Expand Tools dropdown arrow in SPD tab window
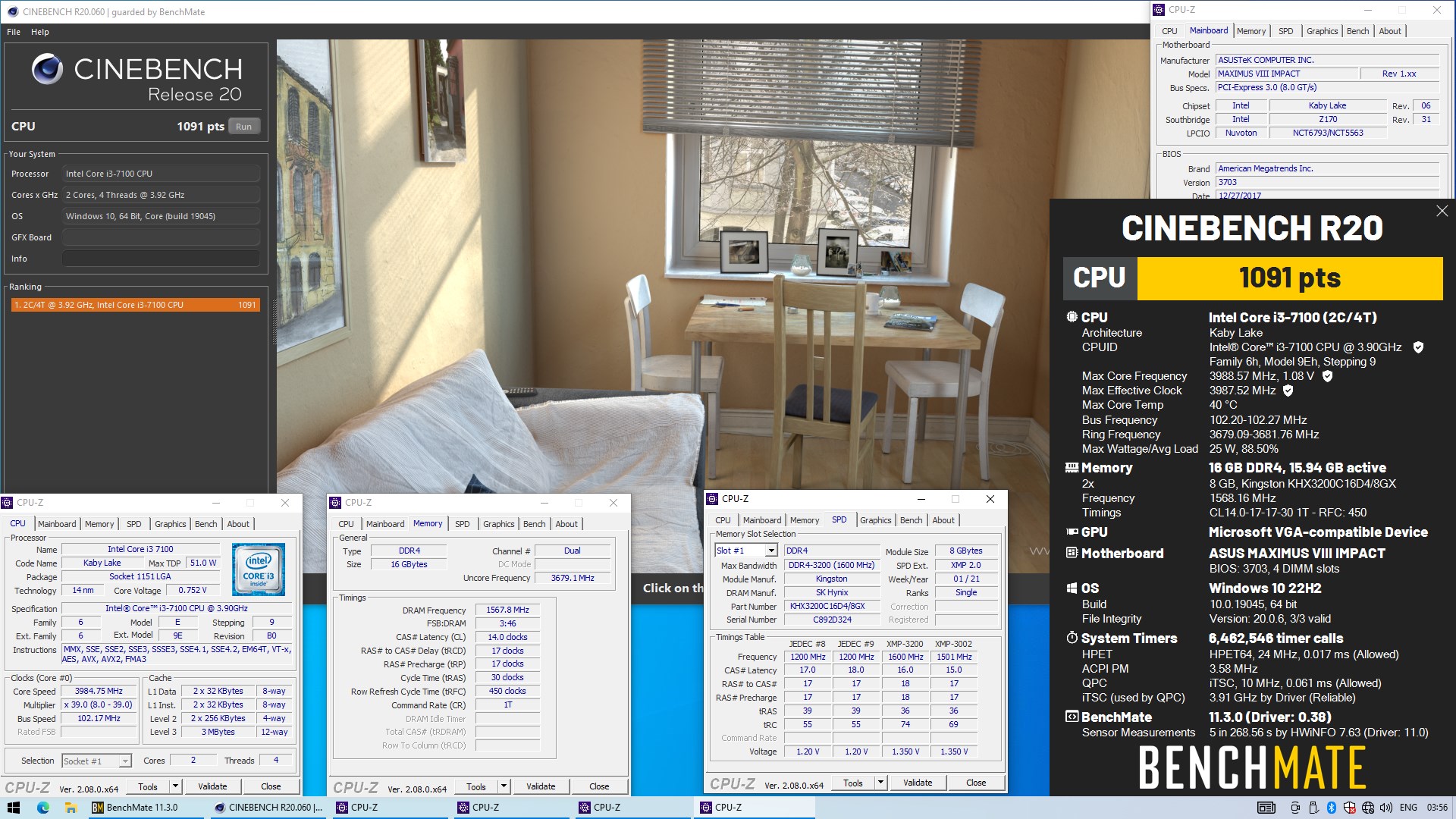 [x=880, y=783]
